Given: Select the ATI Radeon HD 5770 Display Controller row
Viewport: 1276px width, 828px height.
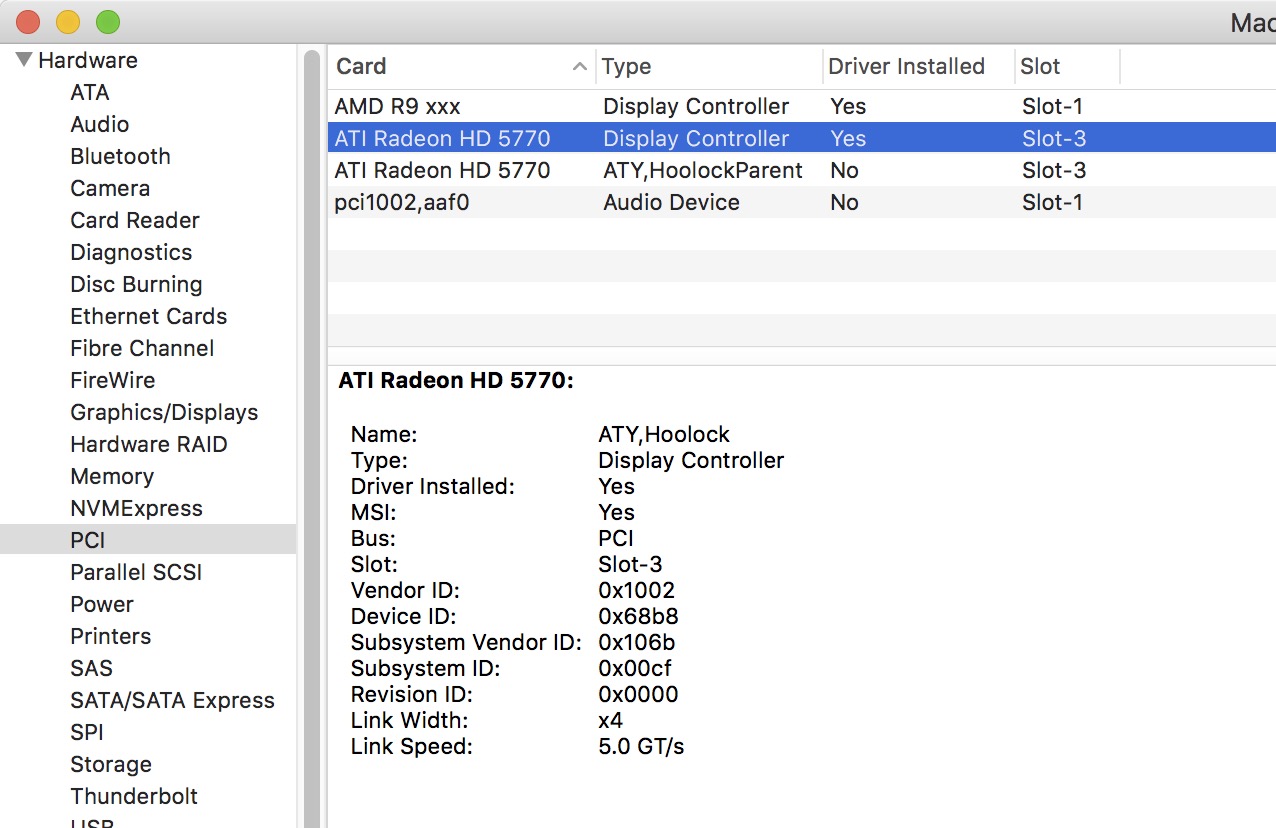Looking at the screenshot, I should (802, 138).
